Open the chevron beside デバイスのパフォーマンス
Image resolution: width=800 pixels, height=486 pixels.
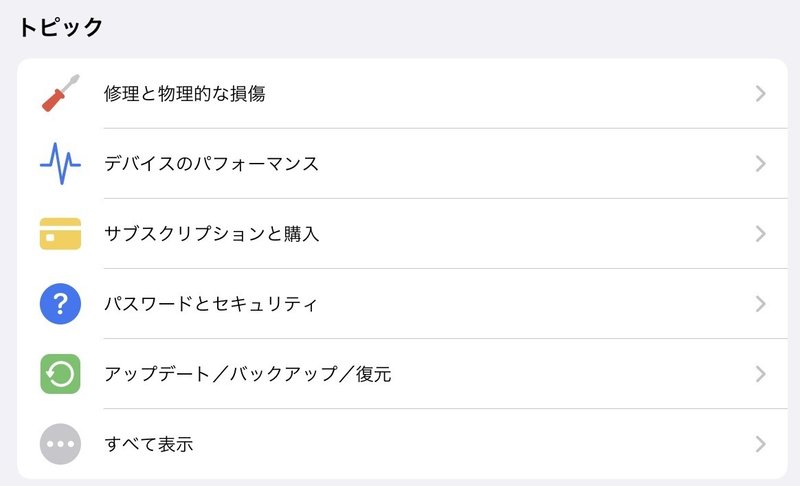761,164
